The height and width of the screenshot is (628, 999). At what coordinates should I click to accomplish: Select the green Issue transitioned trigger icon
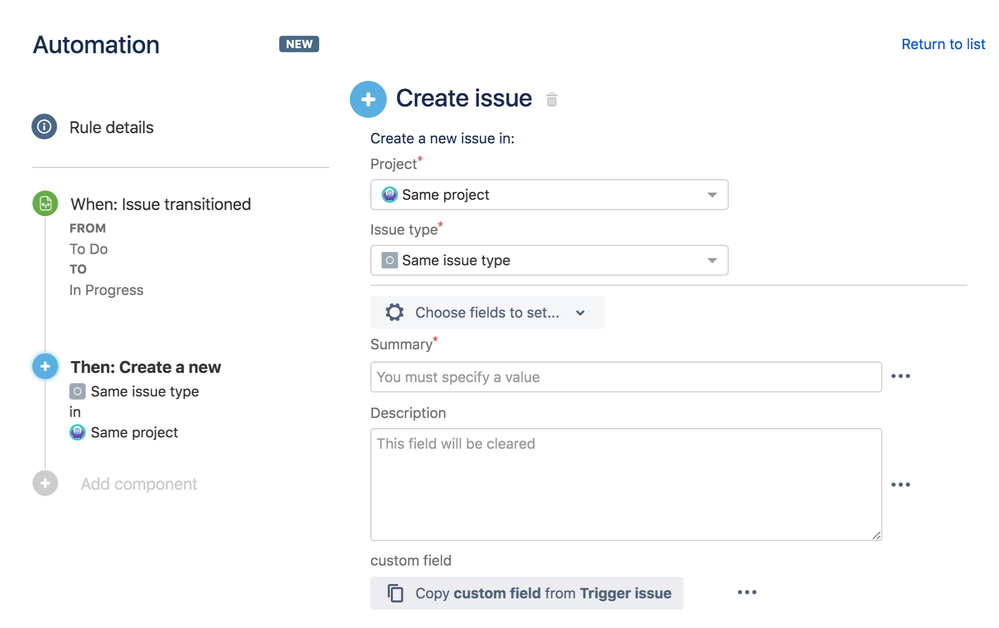click(x=45, y=203)
